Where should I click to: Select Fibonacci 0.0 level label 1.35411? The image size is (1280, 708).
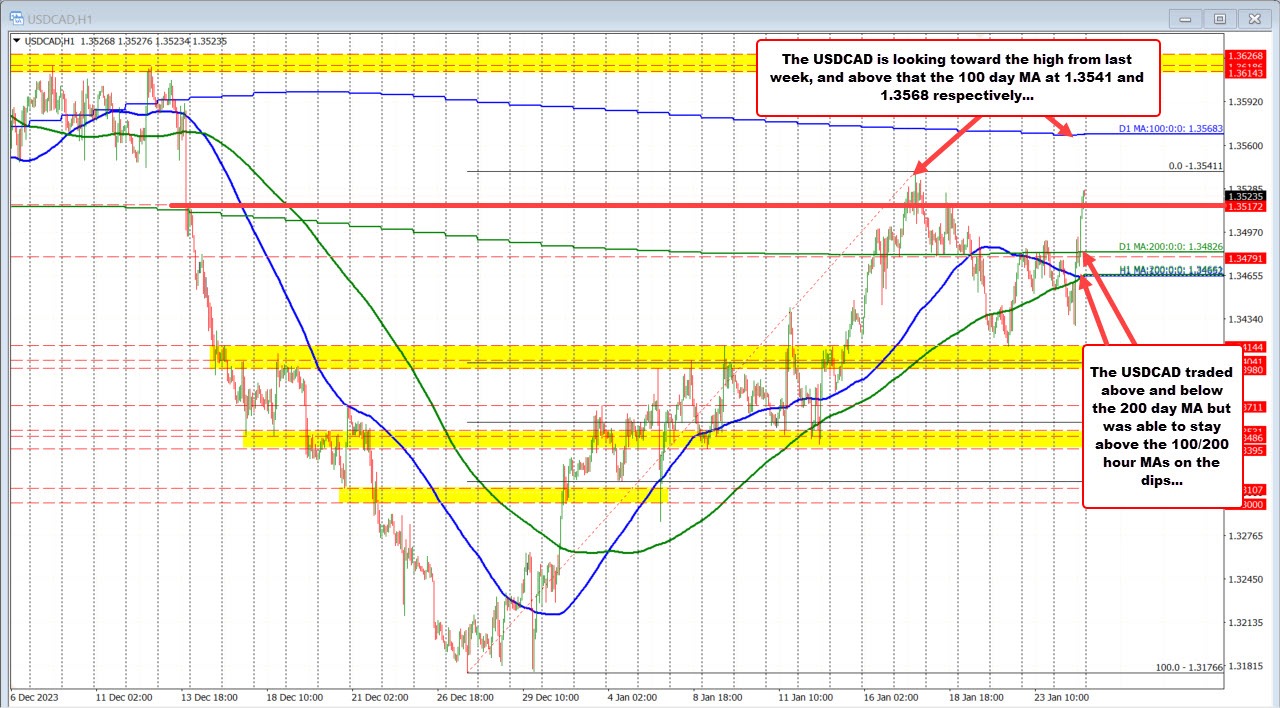point(1194,167)
